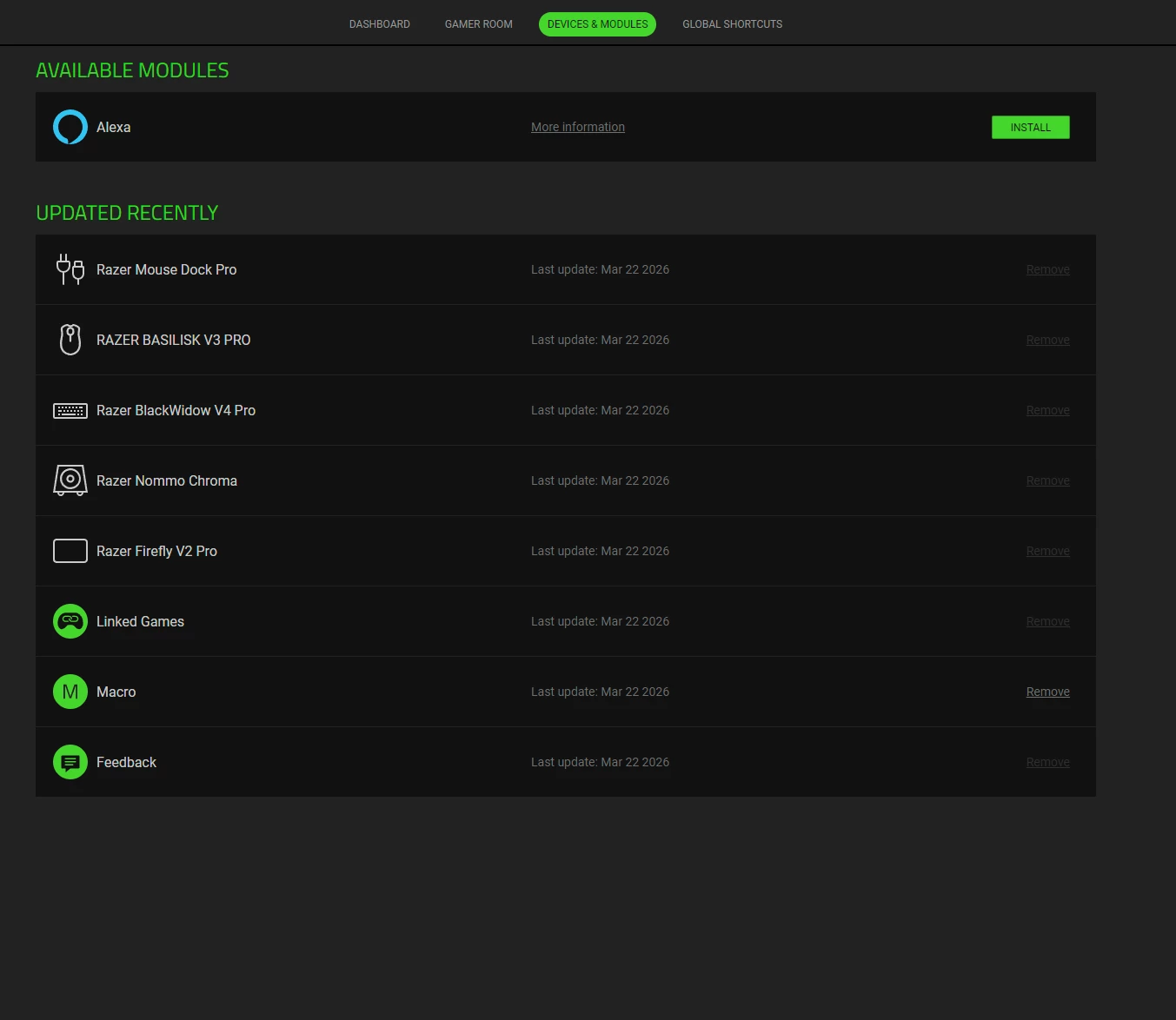Click the Razer Nommo Chroma label
Image resolution: width=1176 pixels, height=1020 pixels.
[x=167, y=480]
